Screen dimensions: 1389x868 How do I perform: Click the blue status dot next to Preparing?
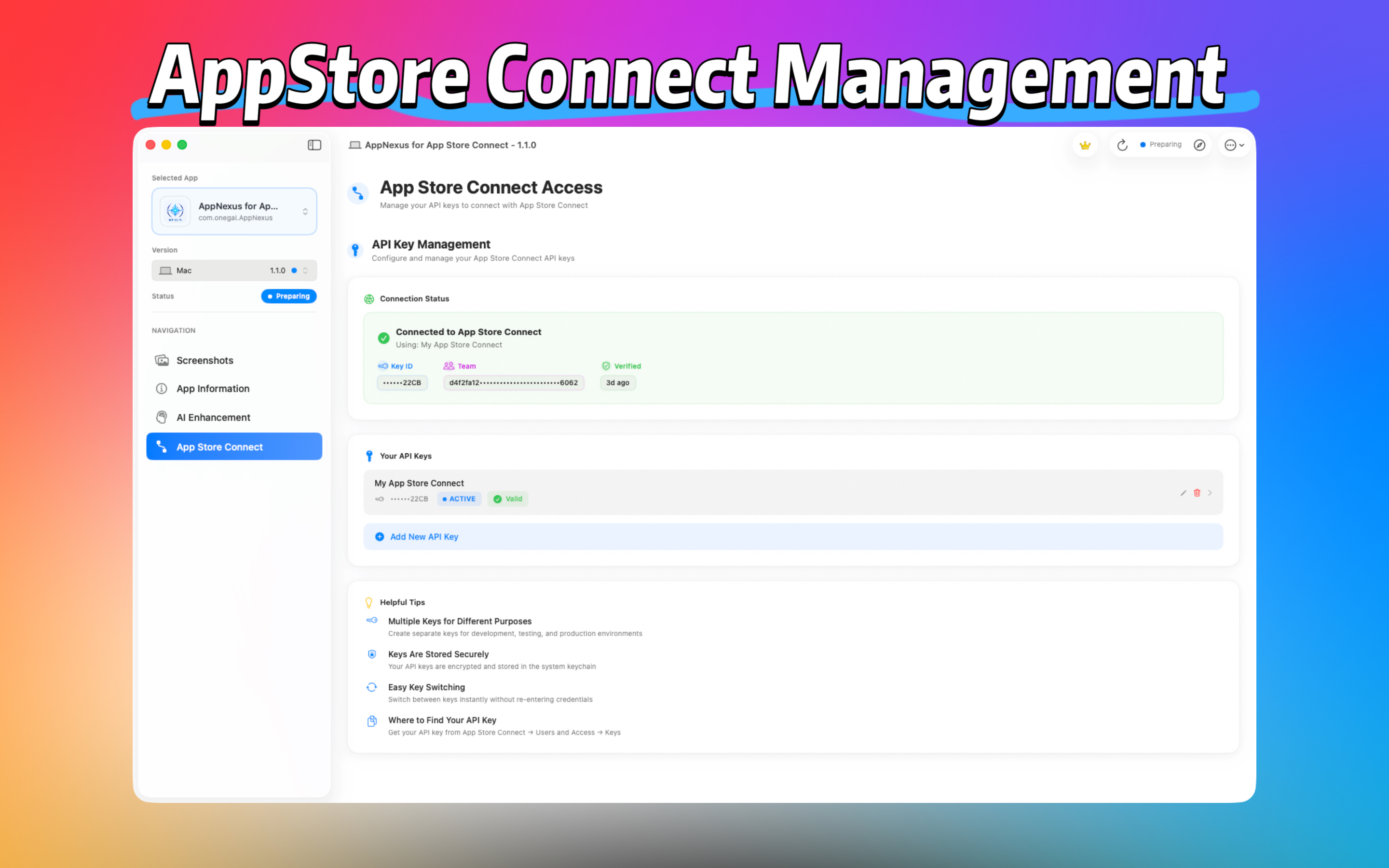click(x=1143, y=145)
